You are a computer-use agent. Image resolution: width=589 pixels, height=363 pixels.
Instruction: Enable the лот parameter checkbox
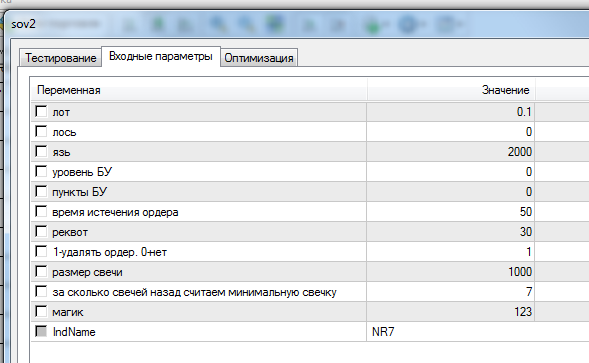pos(41,112)
